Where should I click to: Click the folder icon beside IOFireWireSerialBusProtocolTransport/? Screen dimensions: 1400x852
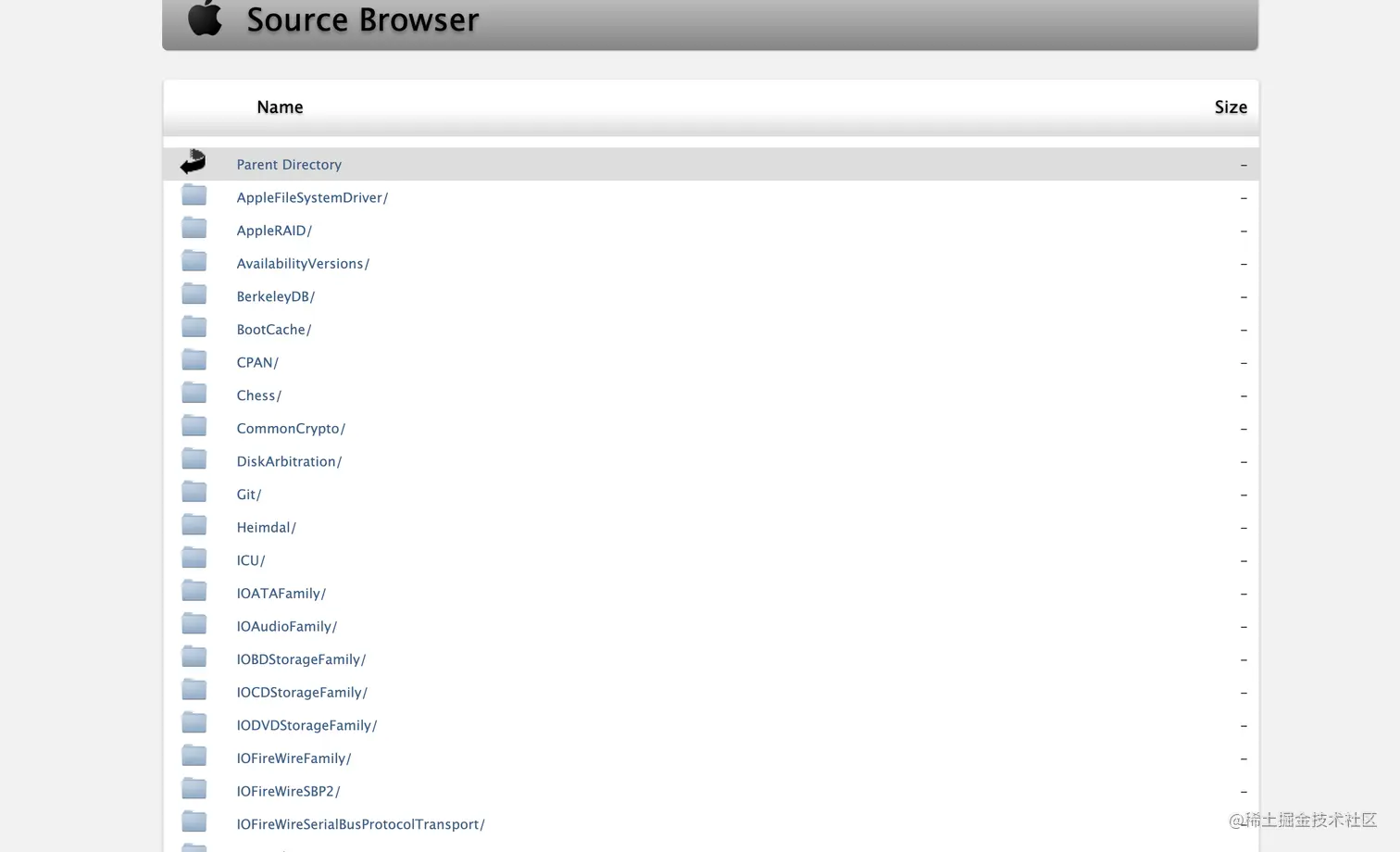coord(194,821)
